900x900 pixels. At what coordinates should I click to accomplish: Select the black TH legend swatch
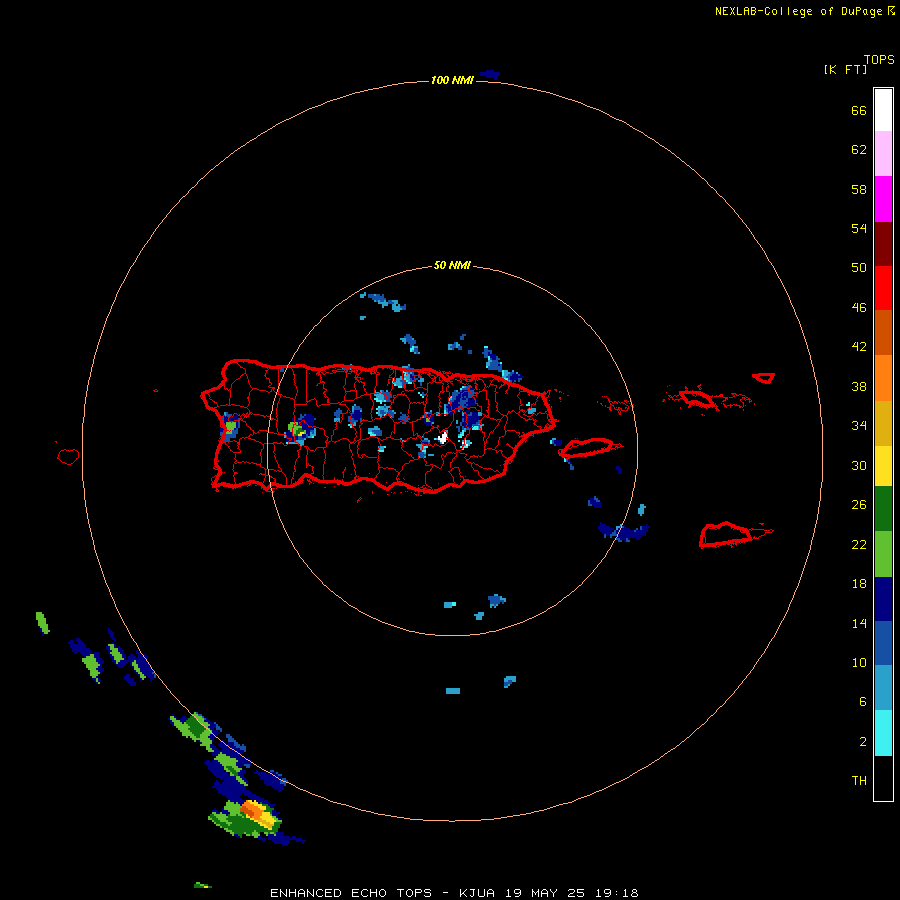(883, 778)
